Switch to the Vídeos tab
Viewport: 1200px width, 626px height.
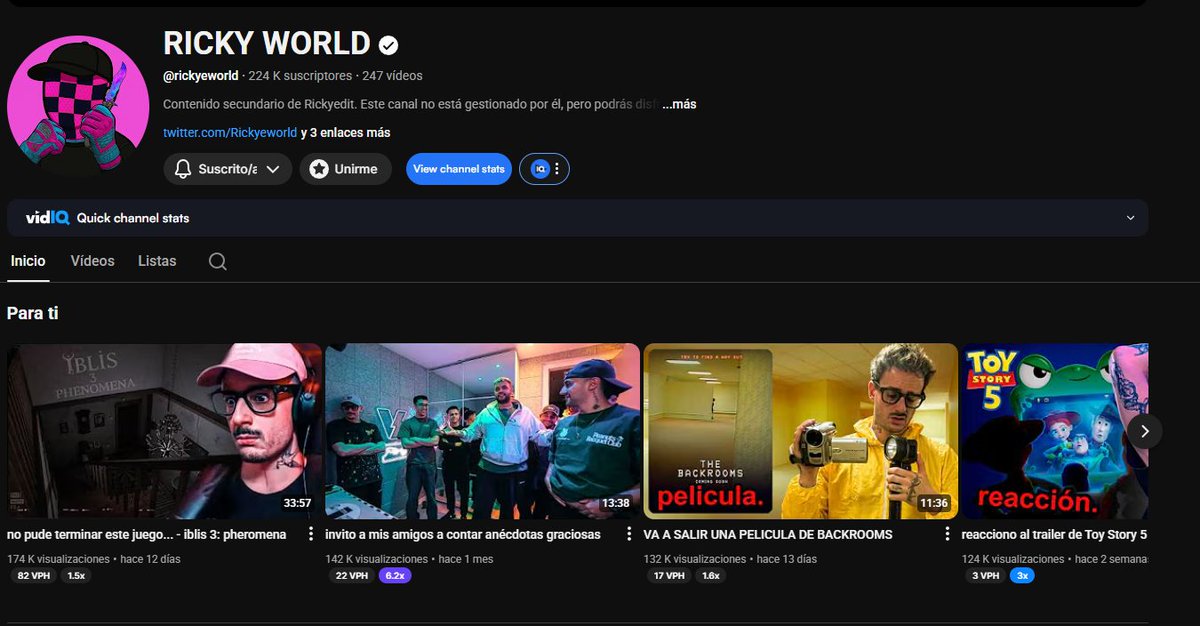pos(92,260)
